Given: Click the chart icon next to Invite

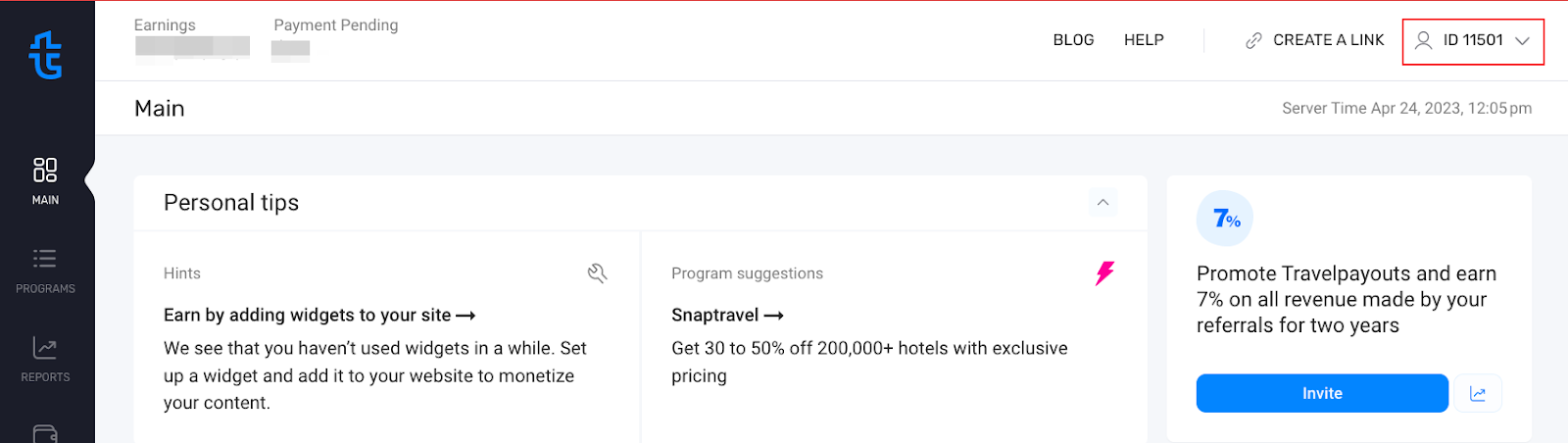Looking at the screenshot, I should click(x=1478, y=394).
